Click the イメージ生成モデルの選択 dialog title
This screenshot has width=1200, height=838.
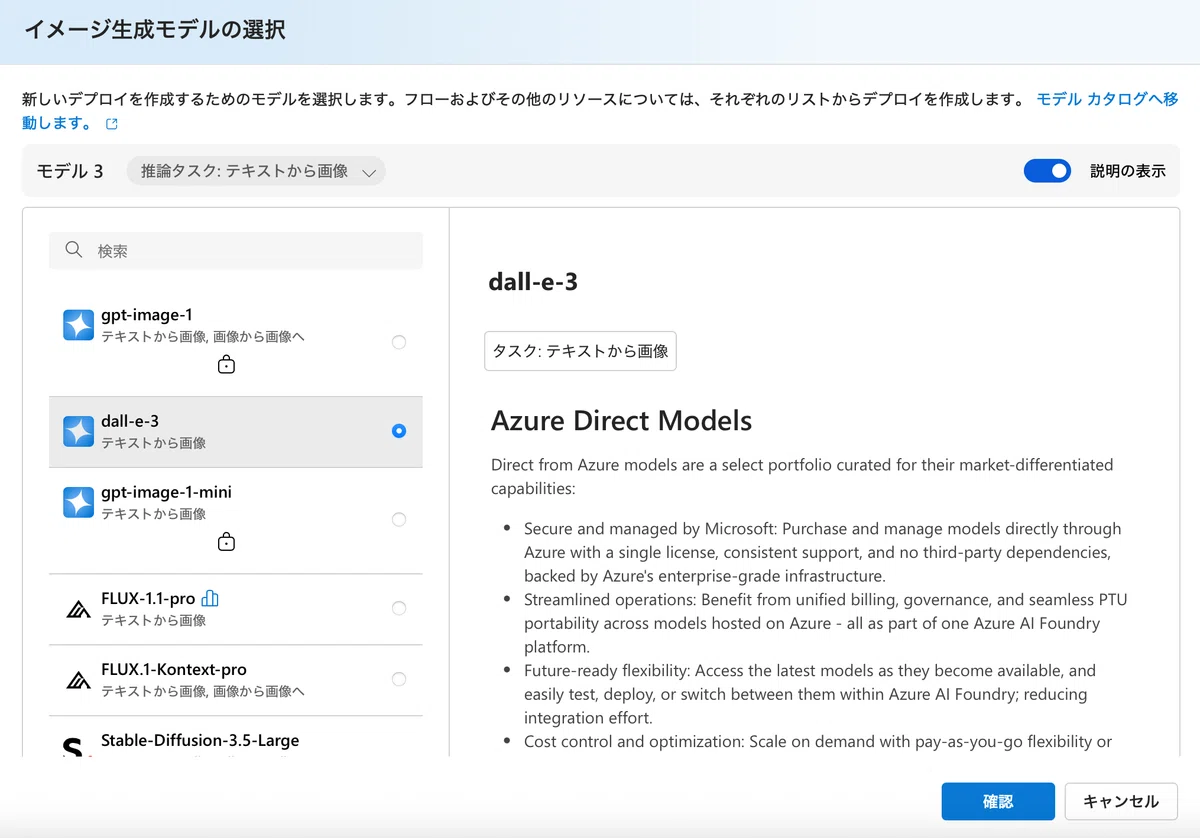click(x=154, y=30)
